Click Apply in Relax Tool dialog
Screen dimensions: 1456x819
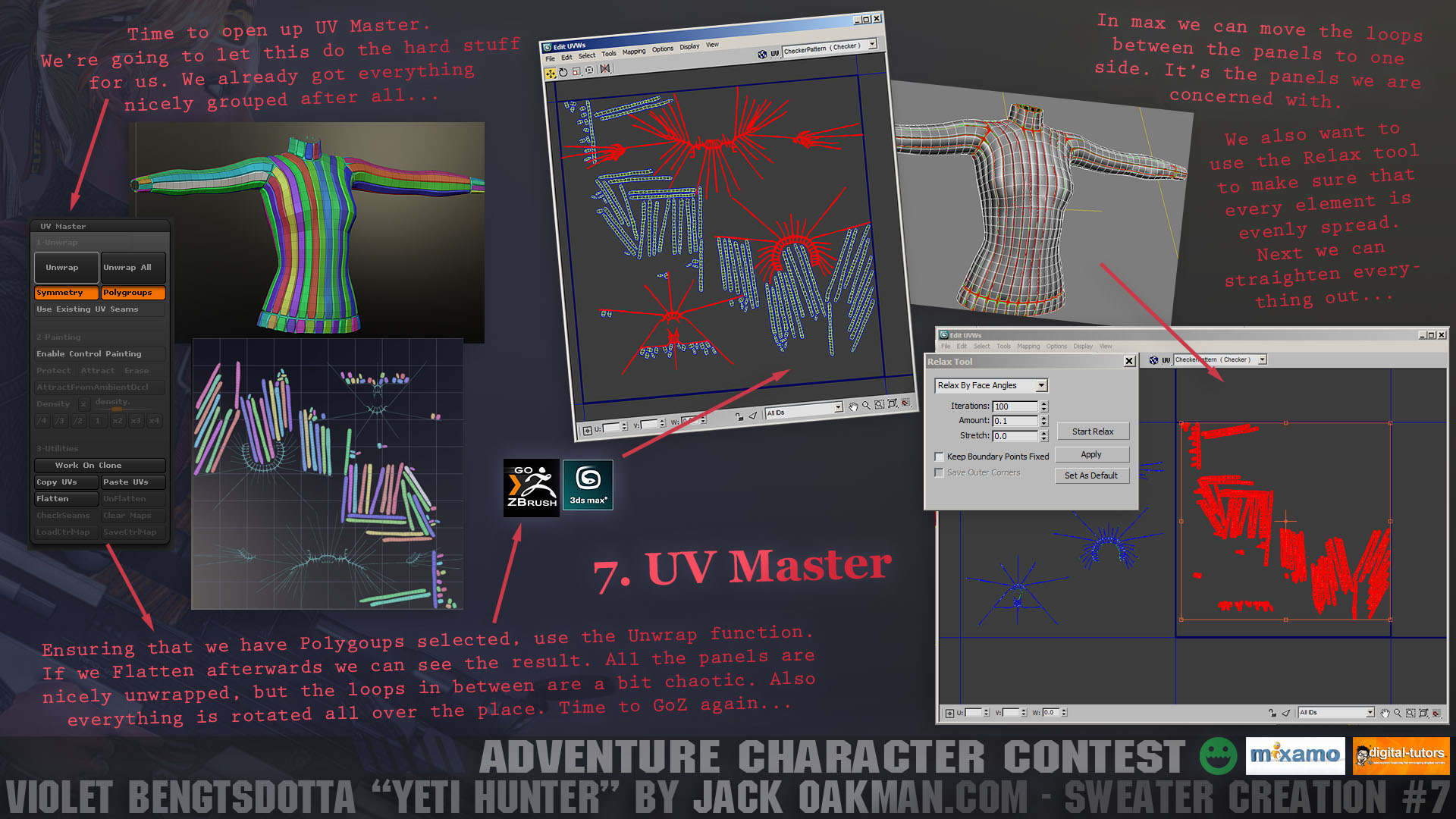pos(1092,454)
